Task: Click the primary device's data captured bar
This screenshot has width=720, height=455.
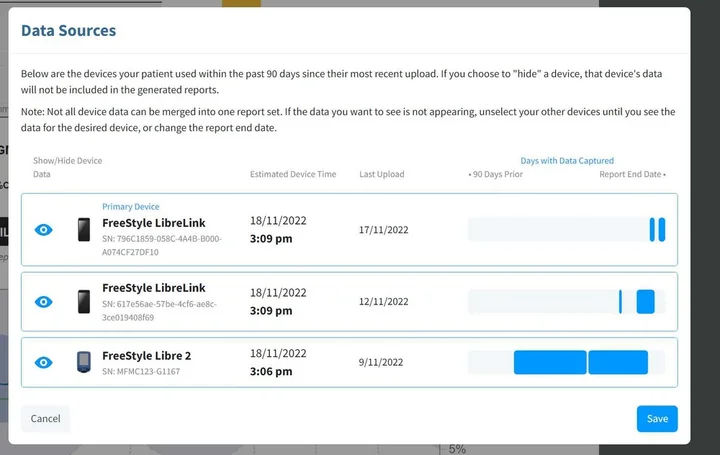Action: 567,230
